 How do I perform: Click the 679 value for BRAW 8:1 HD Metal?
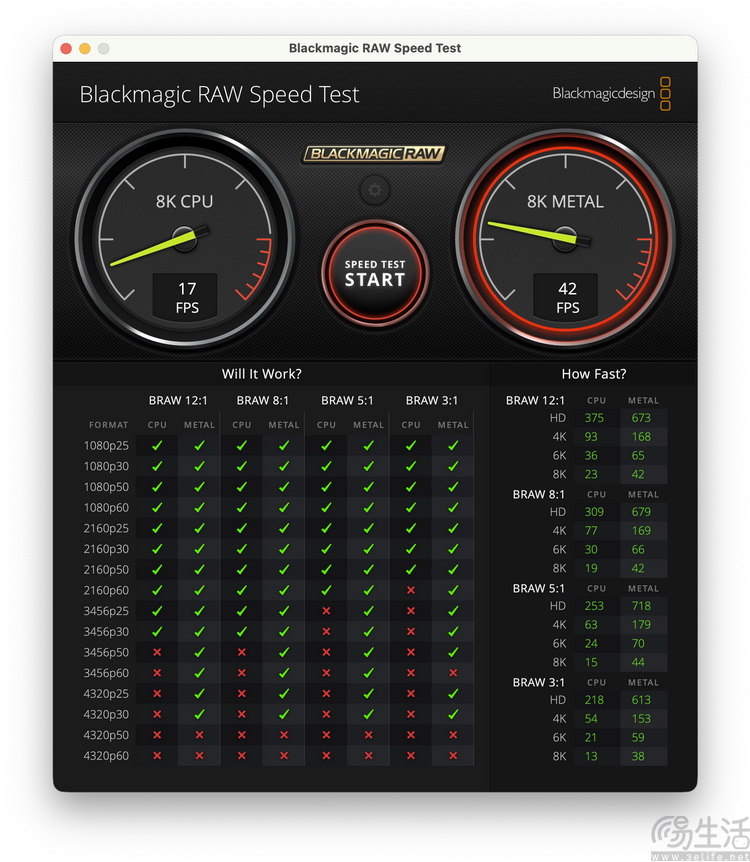click(x=641, y=512)
